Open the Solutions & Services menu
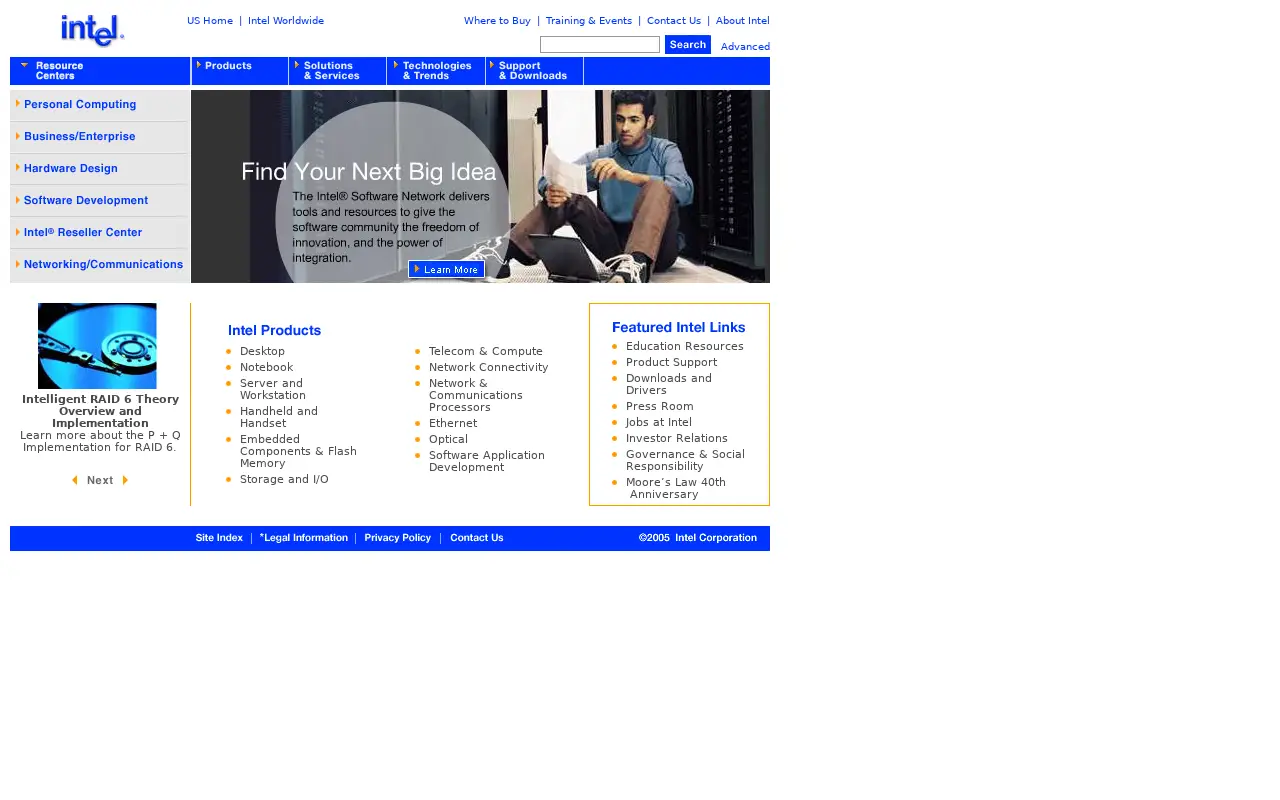This screenshot has width=1280, height=800. point(338,71)
